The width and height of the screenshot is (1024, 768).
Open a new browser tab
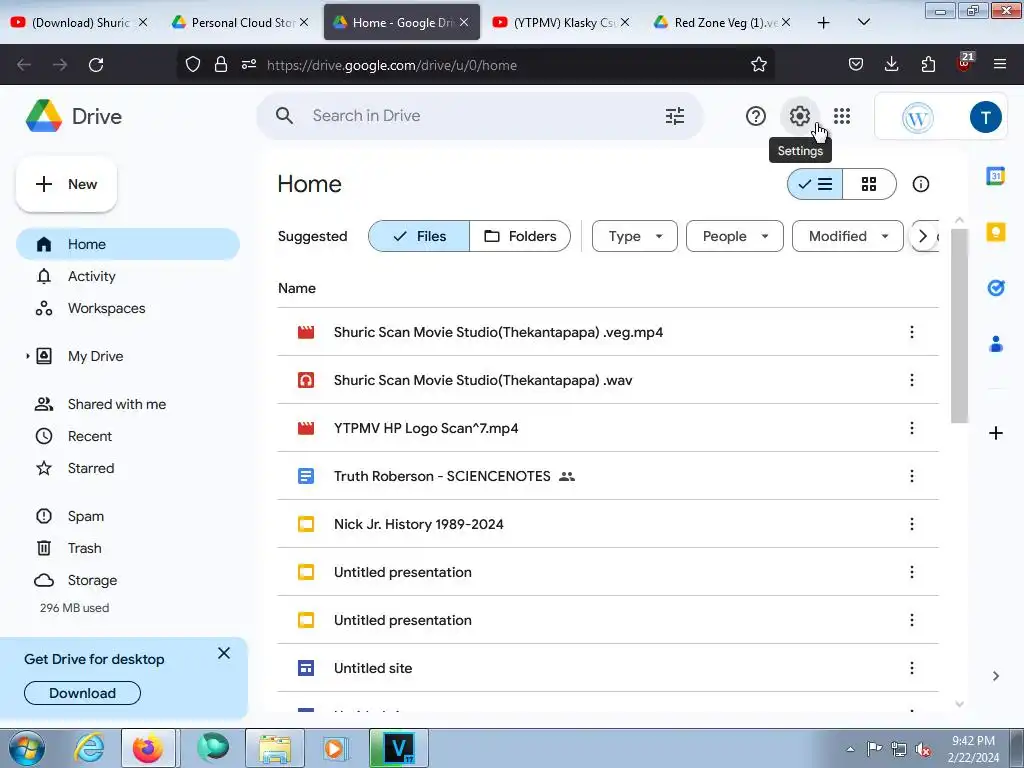point(823,22)
